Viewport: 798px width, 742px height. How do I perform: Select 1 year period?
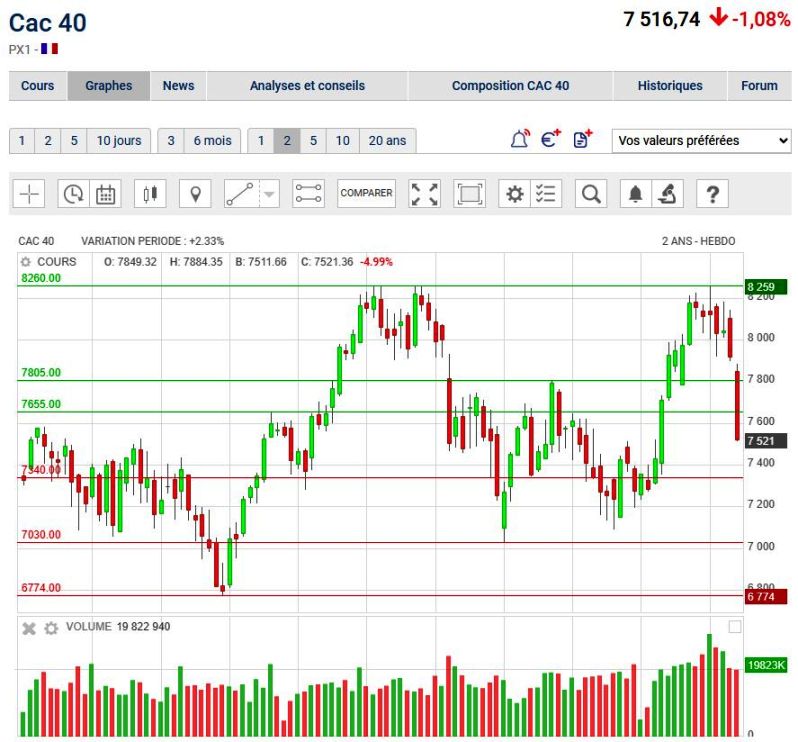click(x=261, y=140)
